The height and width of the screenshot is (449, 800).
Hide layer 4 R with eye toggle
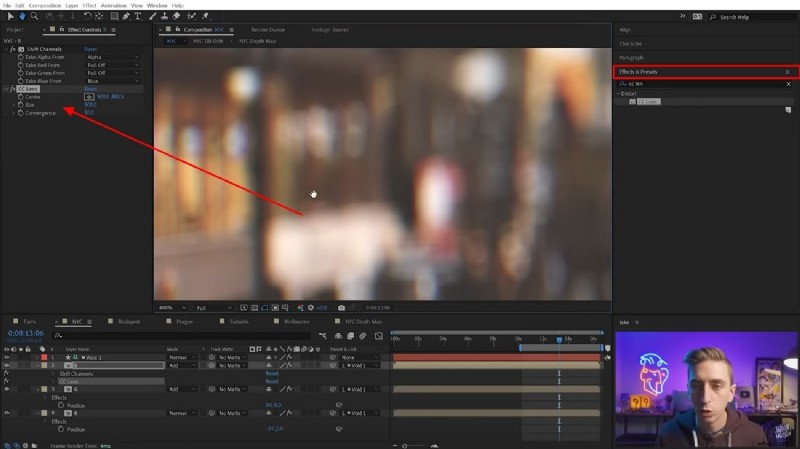pyautogui.click(x=7, y=413)
